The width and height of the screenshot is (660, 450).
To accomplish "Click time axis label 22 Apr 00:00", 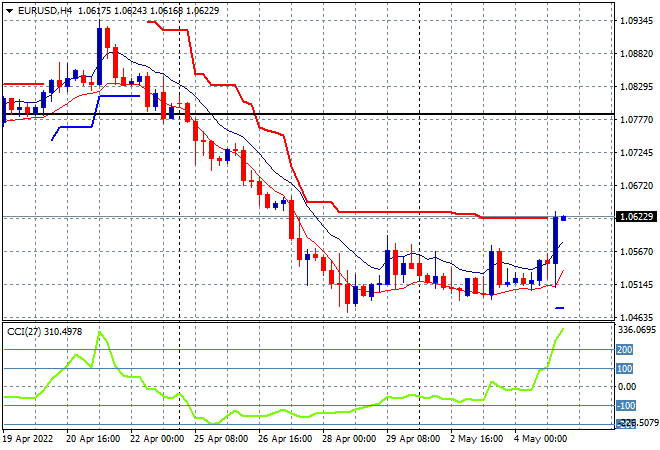I will pyautogui.click(x=157, y=439).
